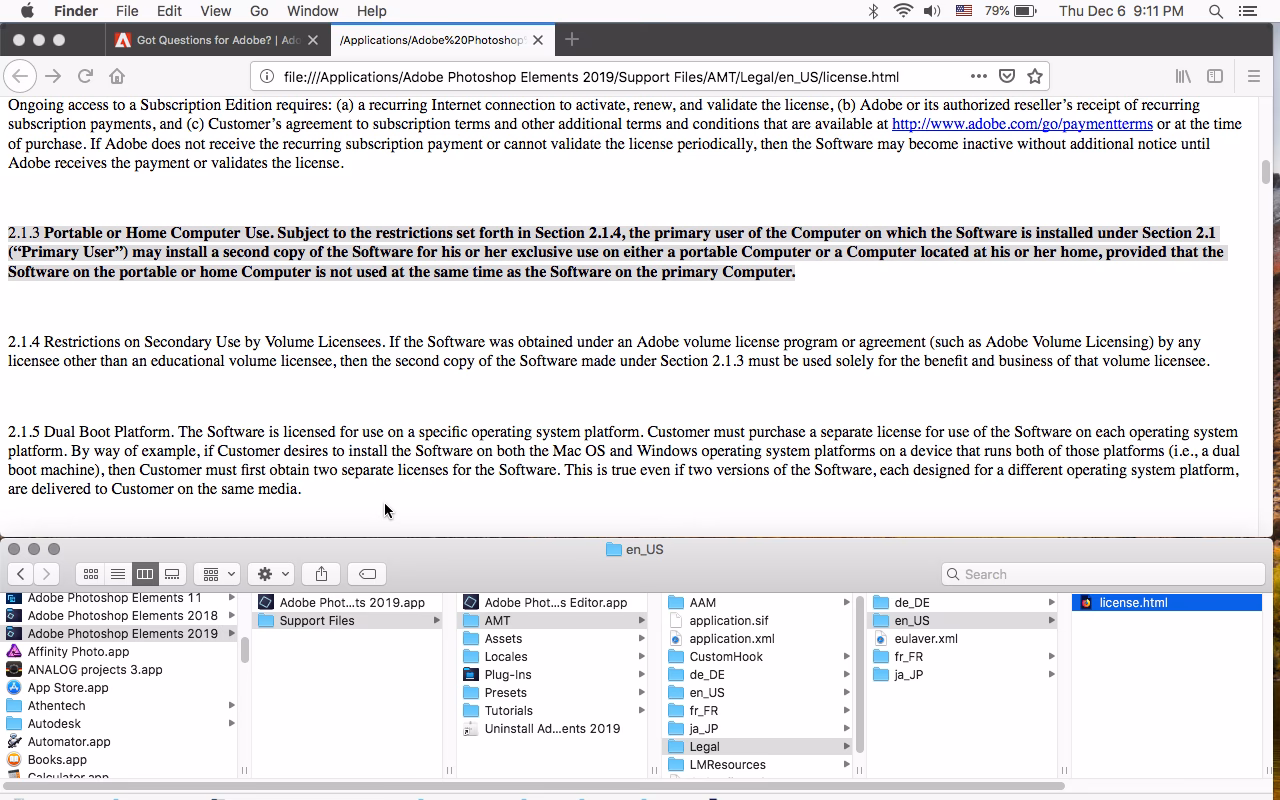Click the Finder Edit Tags button

coord(367,574)
